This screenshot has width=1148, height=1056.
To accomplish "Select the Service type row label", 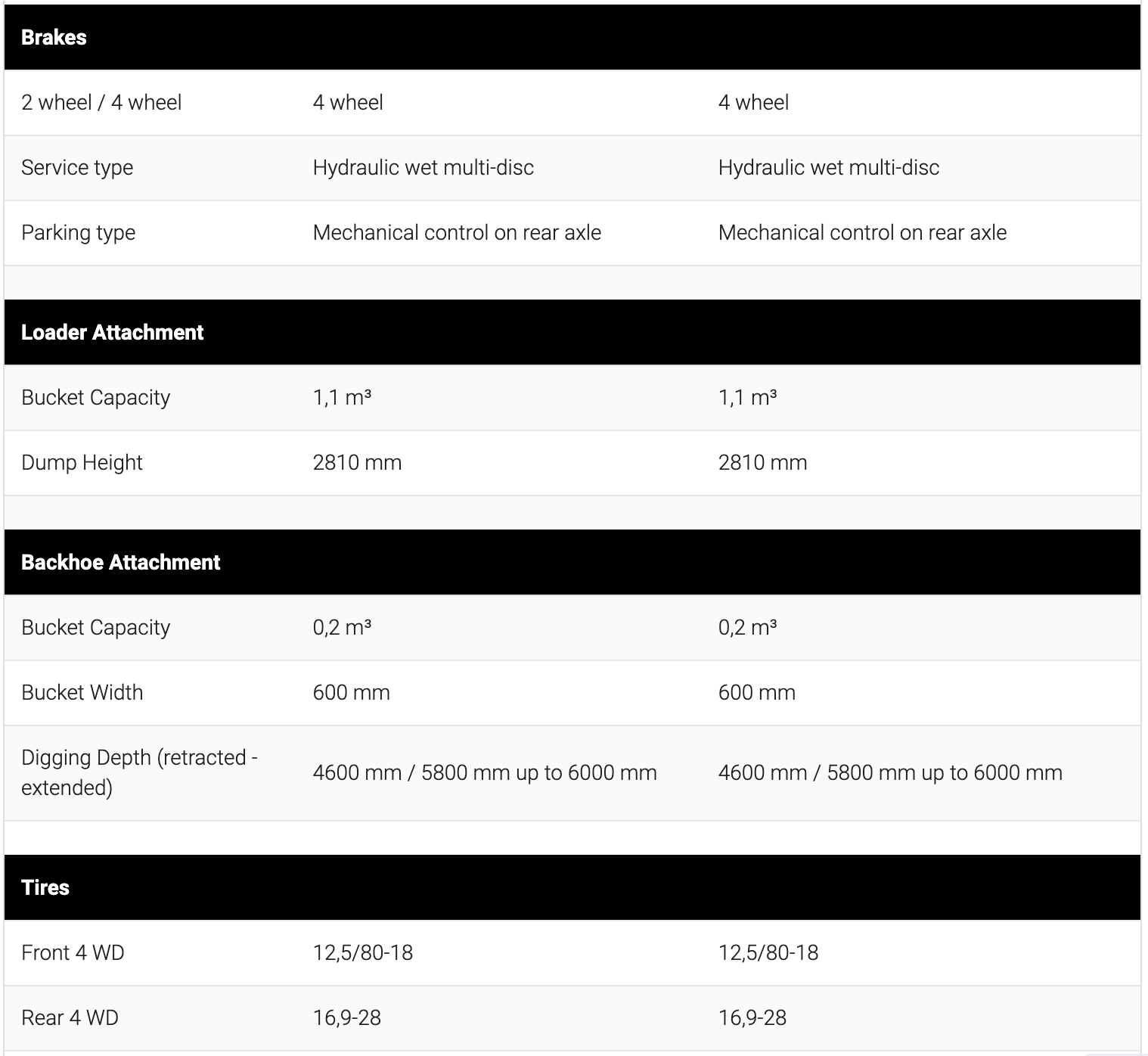I will [77, 168].
